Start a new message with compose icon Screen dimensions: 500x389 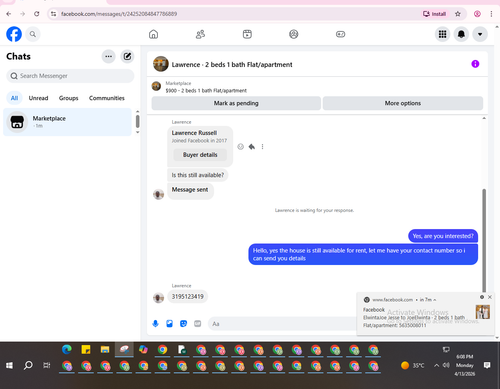pos(127,56)
